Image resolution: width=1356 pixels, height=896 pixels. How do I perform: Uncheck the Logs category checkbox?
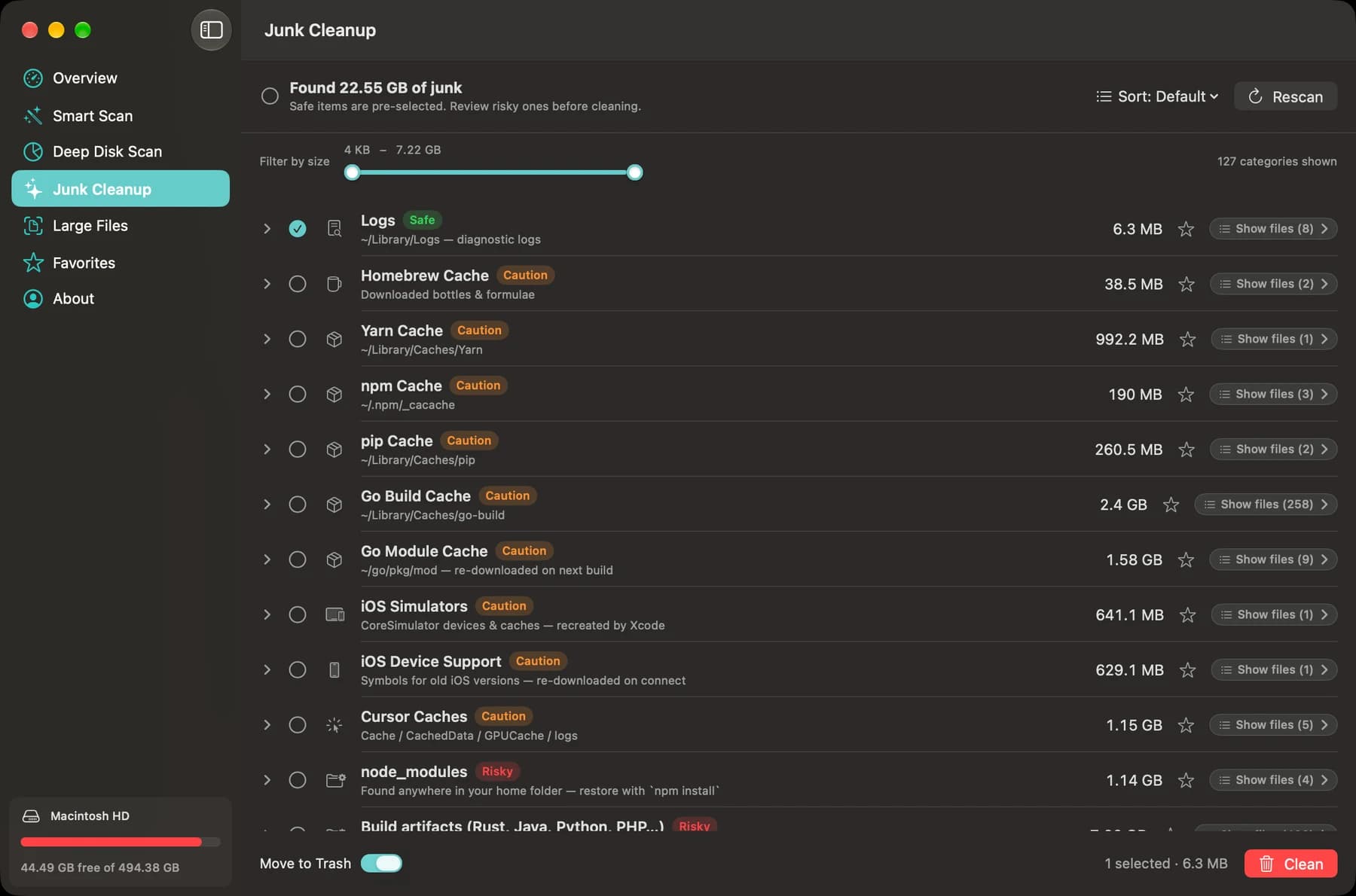point(298,228)
